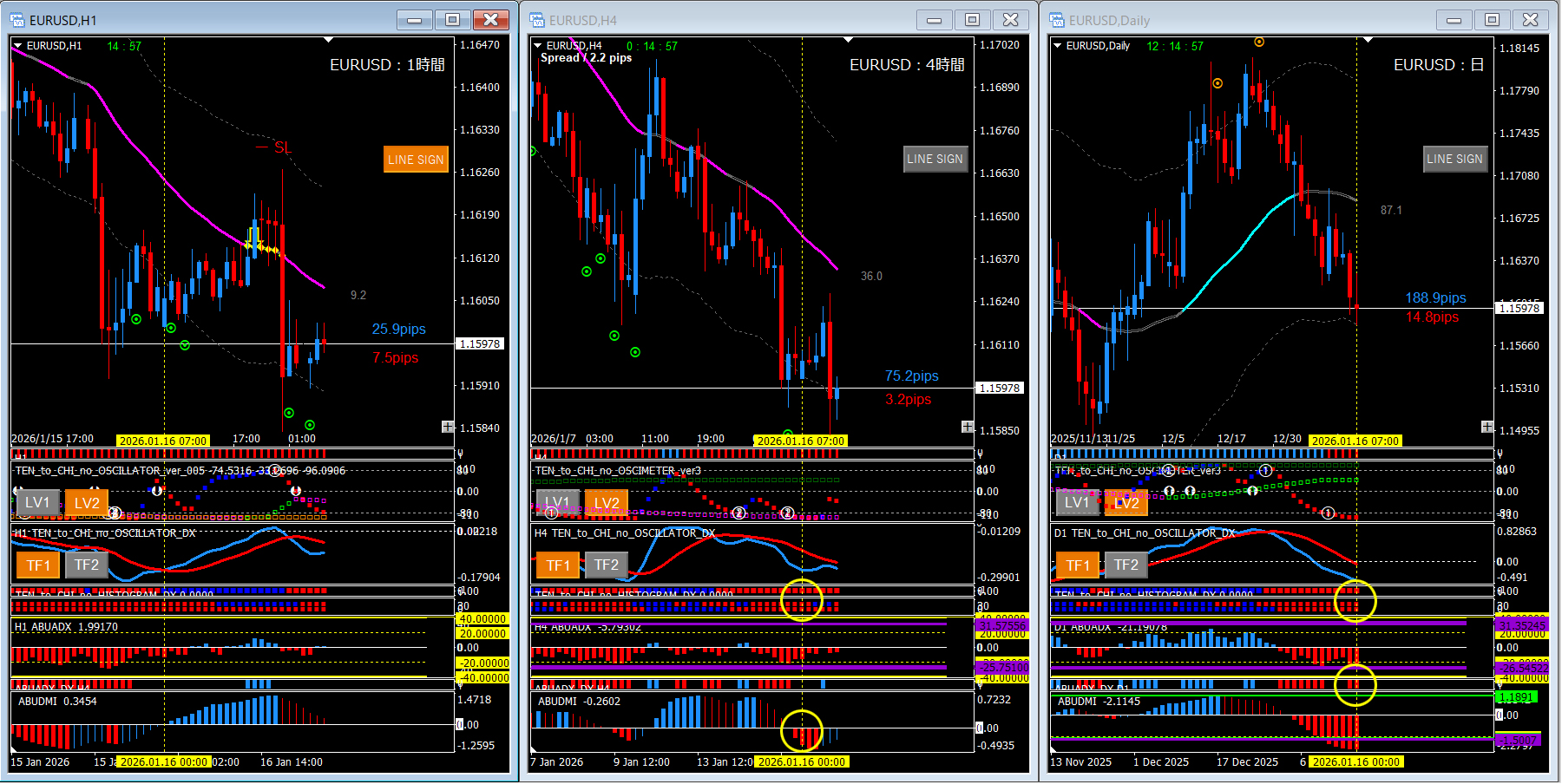Click the H4 current price label 1.15978
The width and height of the screenshot is (1562, 784).
[x=1000, y=388]
